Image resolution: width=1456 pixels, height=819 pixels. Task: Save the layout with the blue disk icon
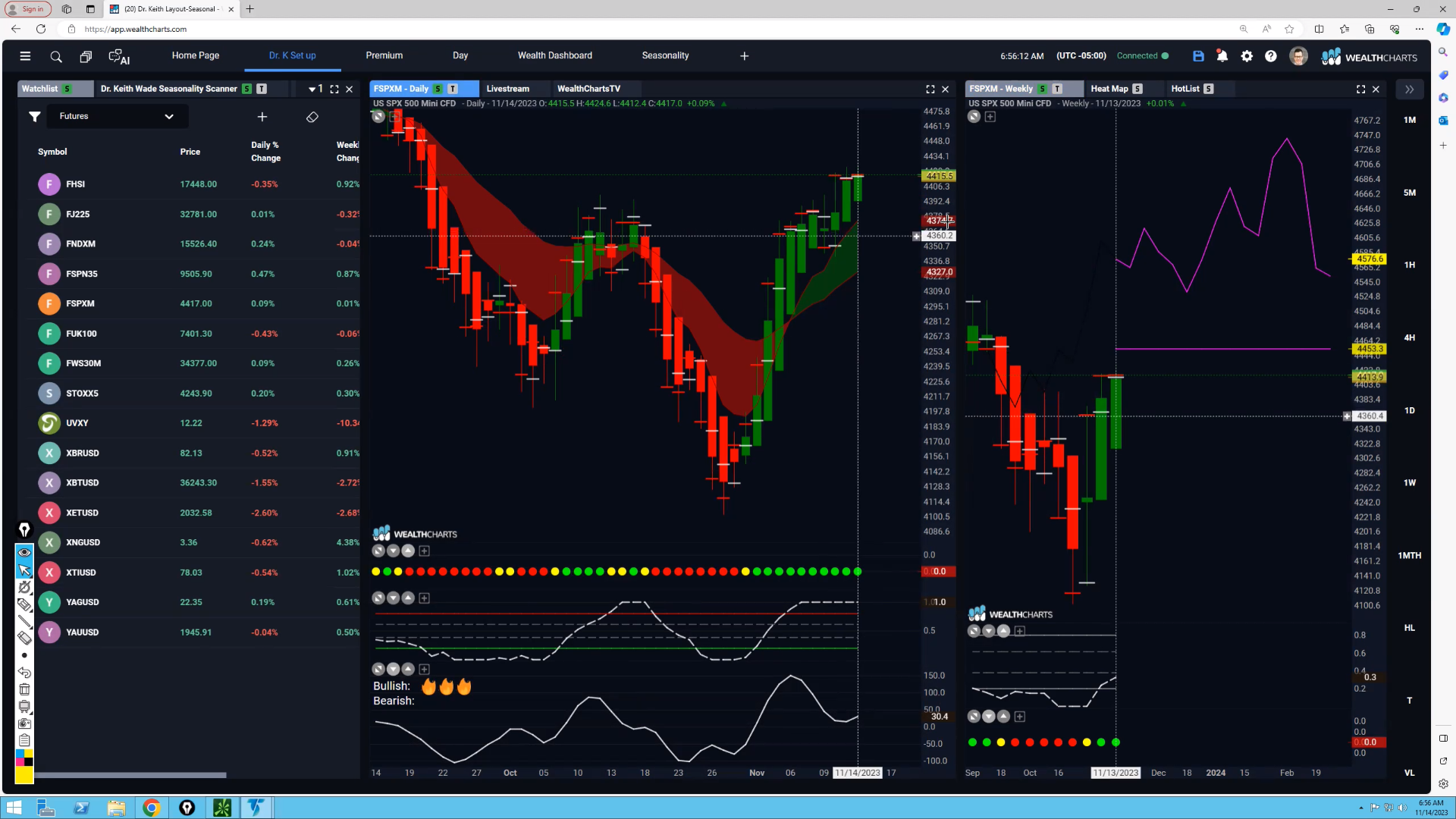1198,56
